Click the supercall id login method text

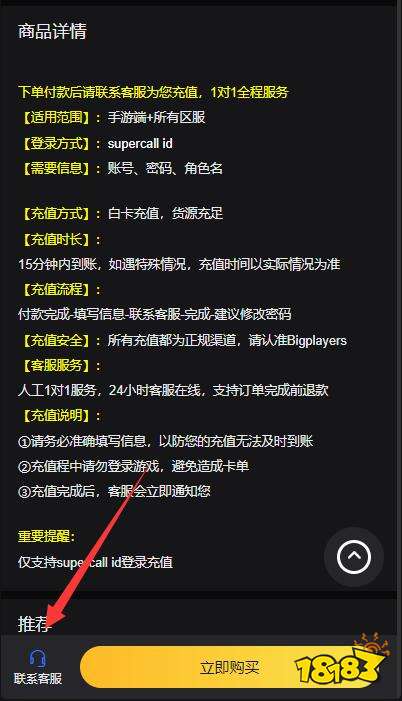(140, 144)
